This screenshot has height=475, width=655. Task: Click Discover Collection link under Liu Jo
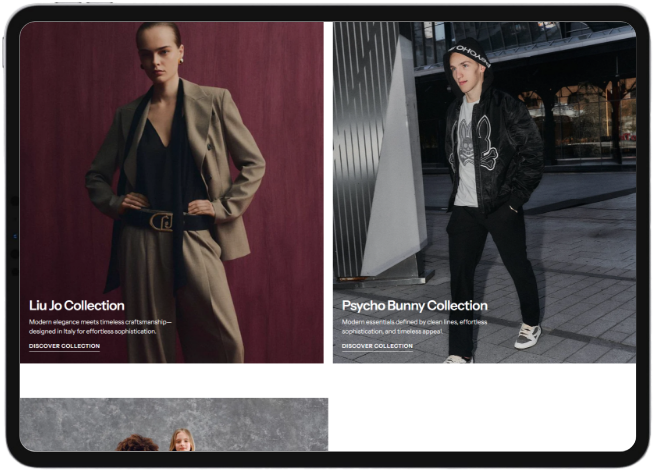tap(64, 346)
